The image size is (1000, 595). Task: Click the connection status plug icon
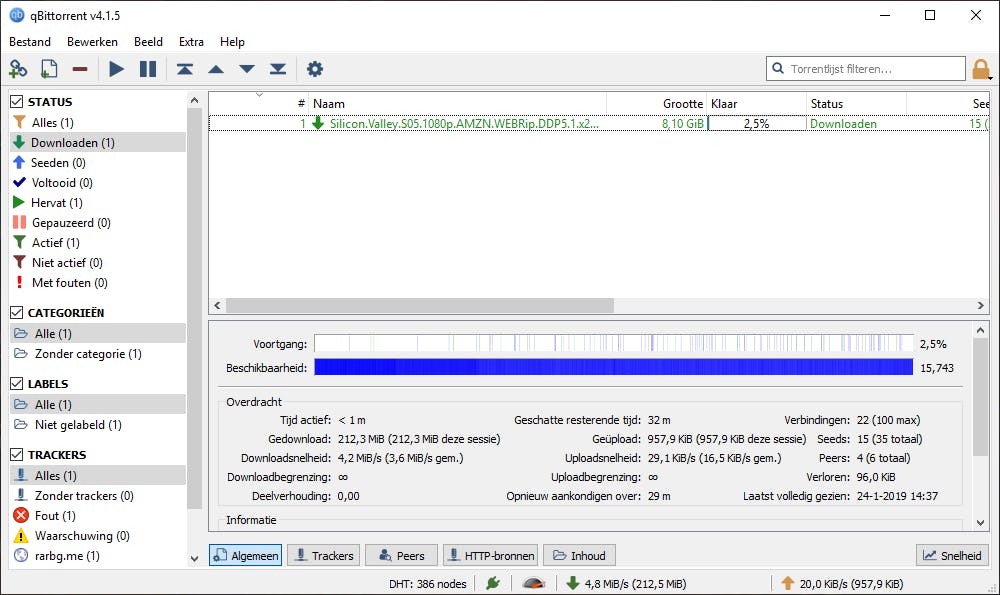[492, 583]
